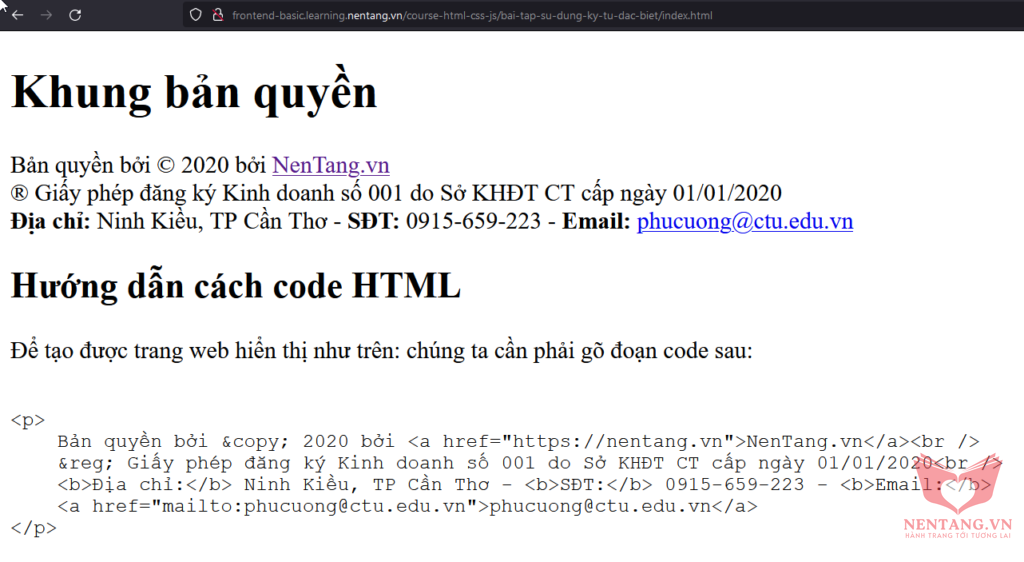1024x562 pixels.
Task: Click the insecure connection padlock icon
Action: pyautogui.click(x=217, y=15)
